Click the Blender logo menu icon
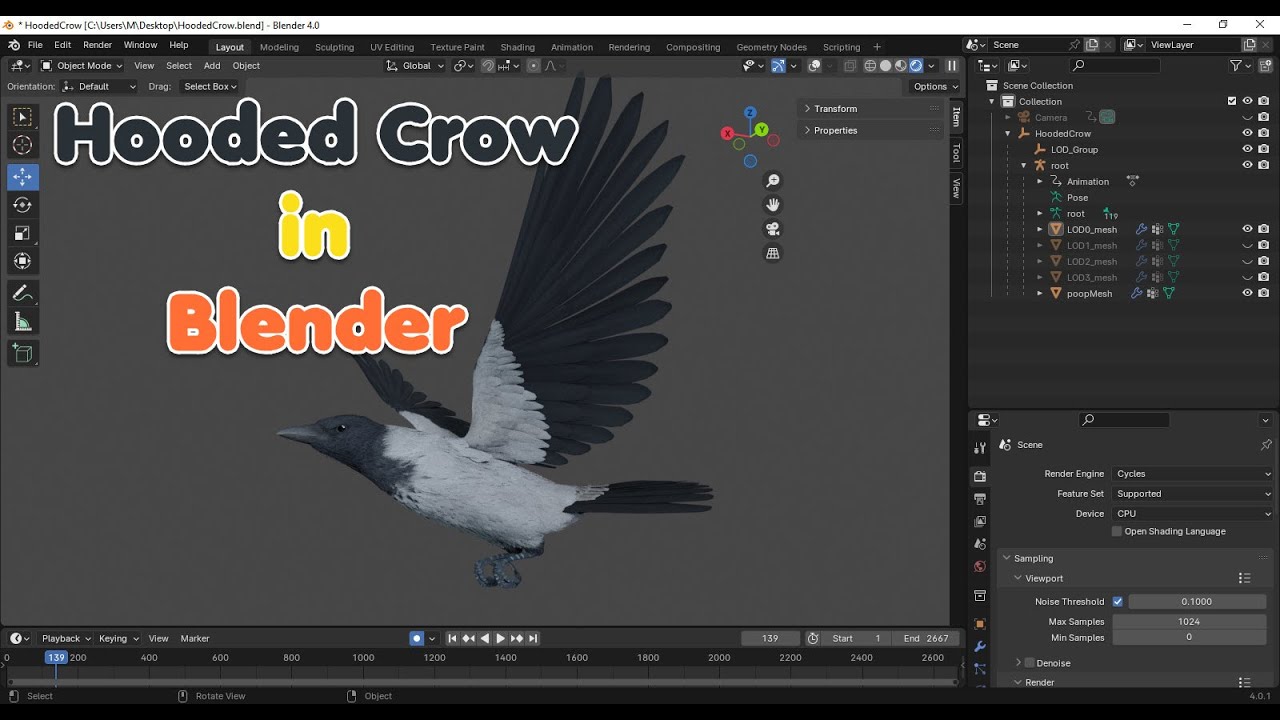Image resolution: width=1280 pixels, height=720 pixels. (x=14, y=45)
